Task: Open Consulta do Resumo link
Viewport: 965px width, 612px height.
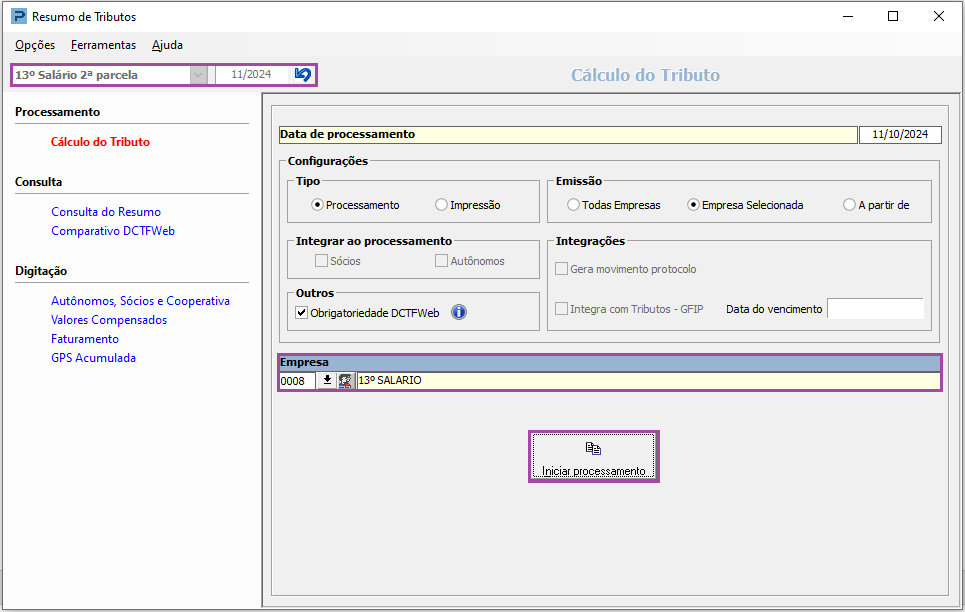Action: [106, 212]
